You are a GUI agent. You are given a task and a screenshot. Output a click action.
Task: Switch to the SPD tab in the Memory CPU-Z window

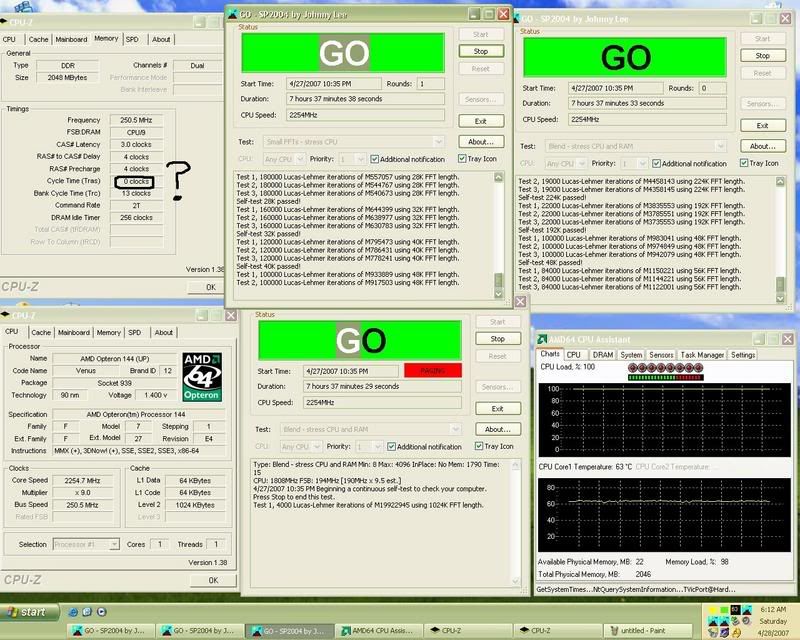pyautogui.click(x=132, y=39)
